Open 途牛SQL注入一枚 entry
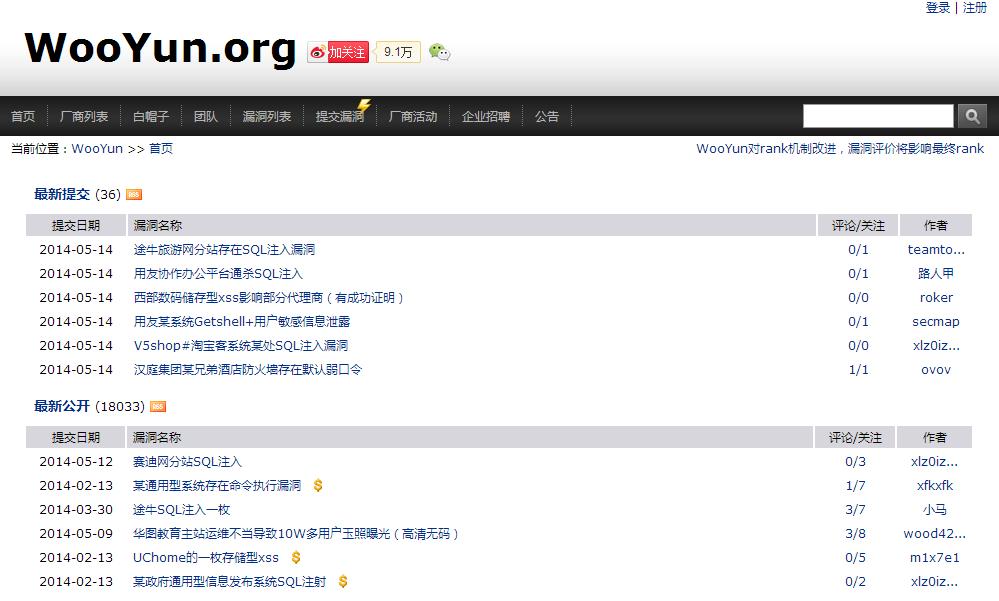 [182, 510]
